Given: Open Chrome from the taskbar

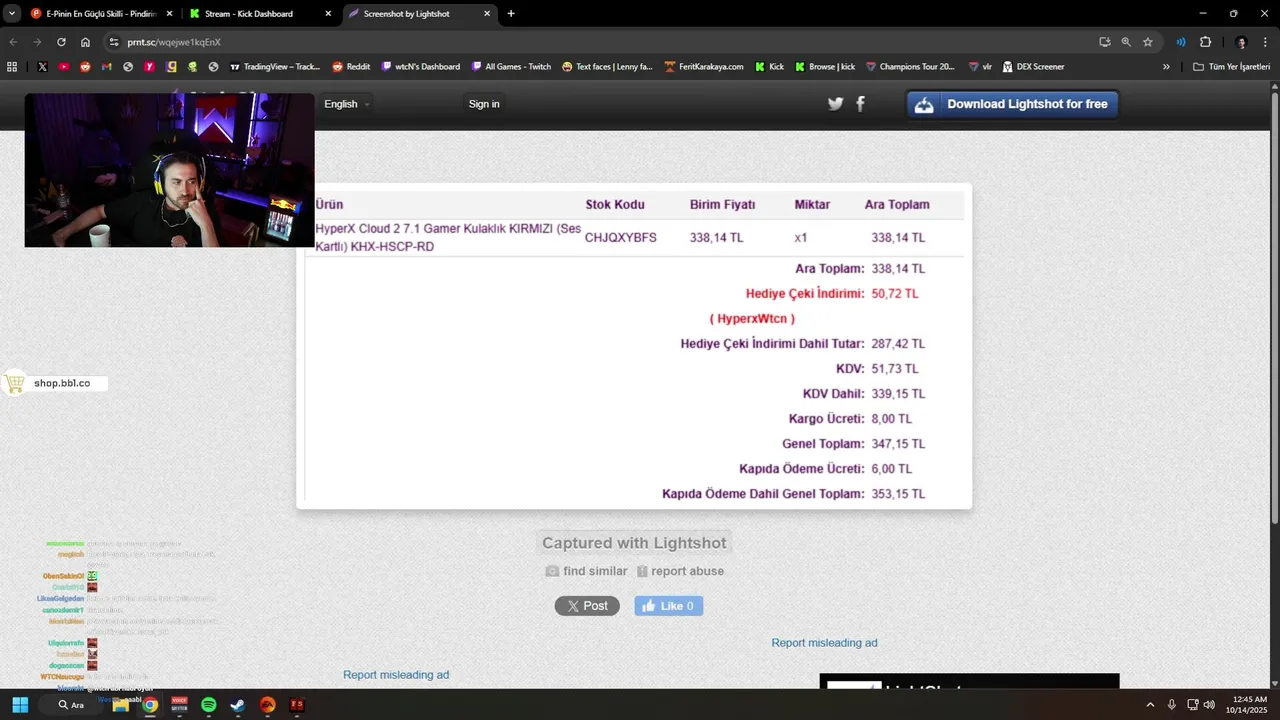Looking at the screenshot, I should point(149,705).
